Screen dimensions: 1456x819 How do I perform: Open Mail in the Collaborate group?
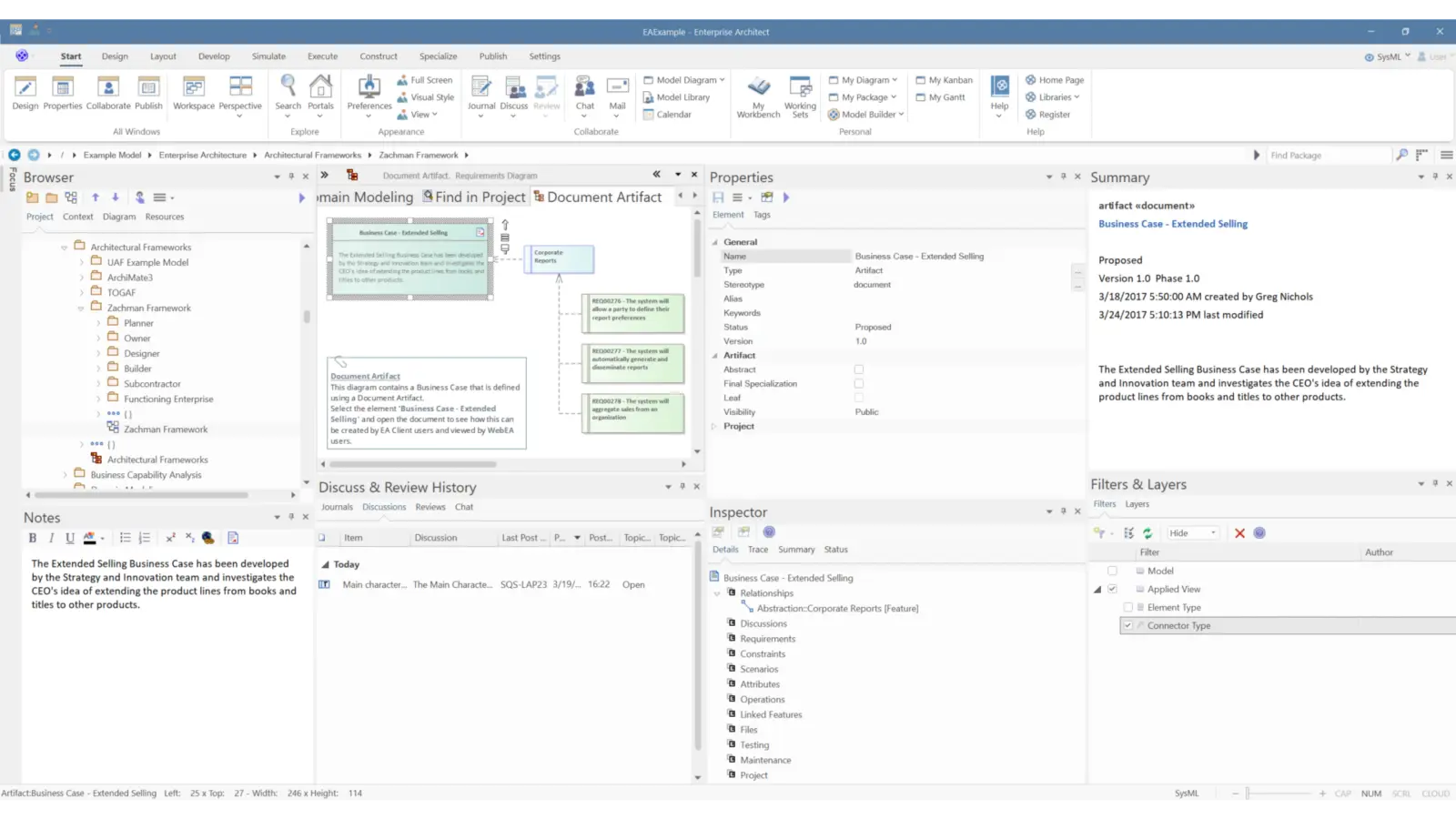coord(617,95)
